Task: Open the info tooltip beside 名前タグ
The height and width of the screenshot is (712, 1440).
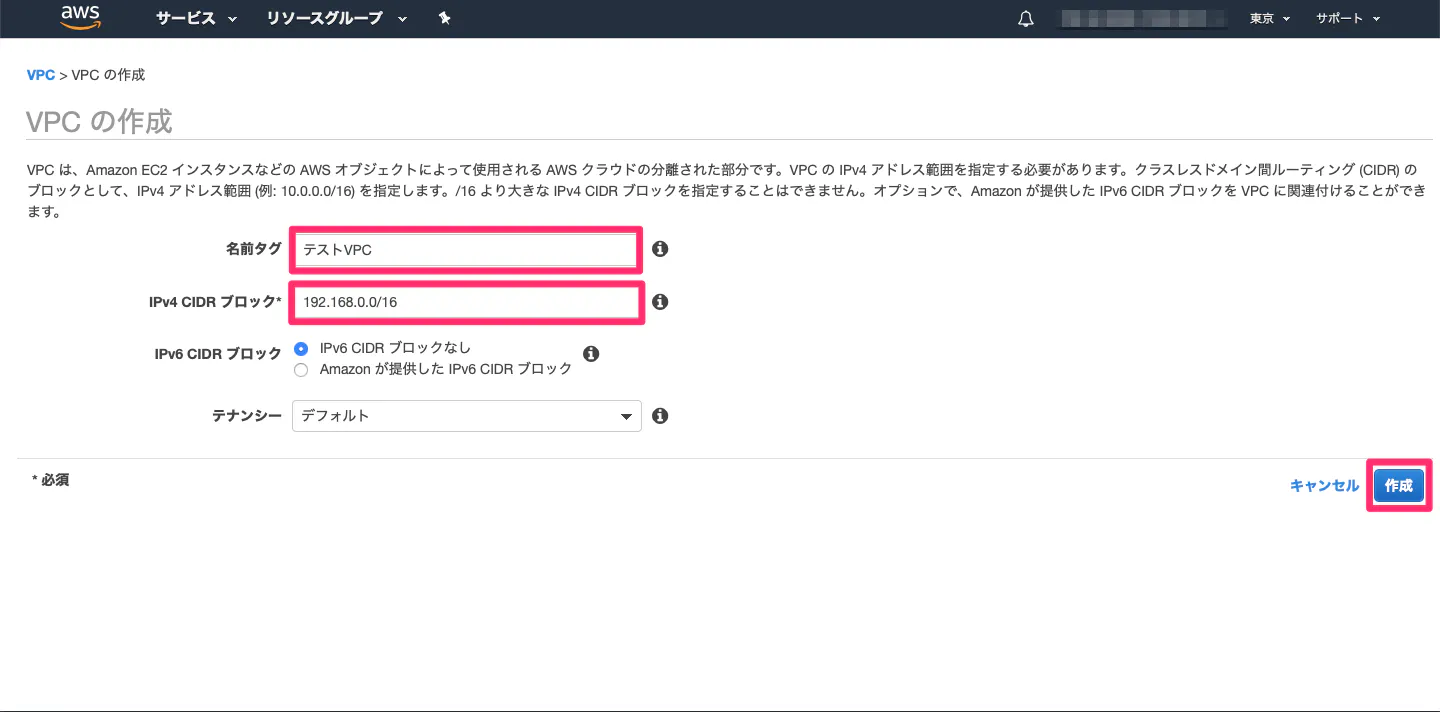Action: (x=659, y=249)
